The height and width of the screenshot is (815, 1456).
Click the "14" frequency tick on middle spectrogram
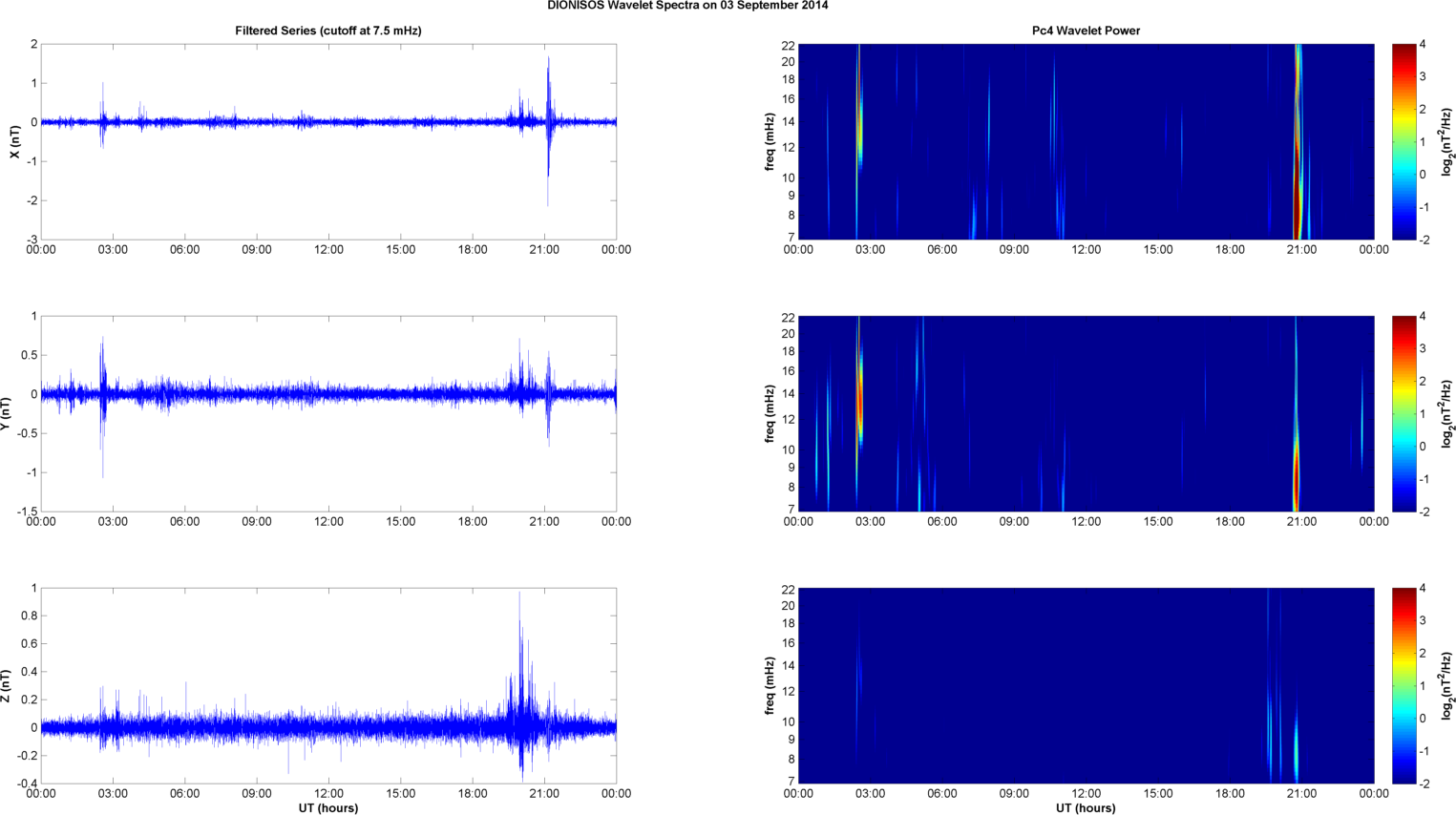789,394
